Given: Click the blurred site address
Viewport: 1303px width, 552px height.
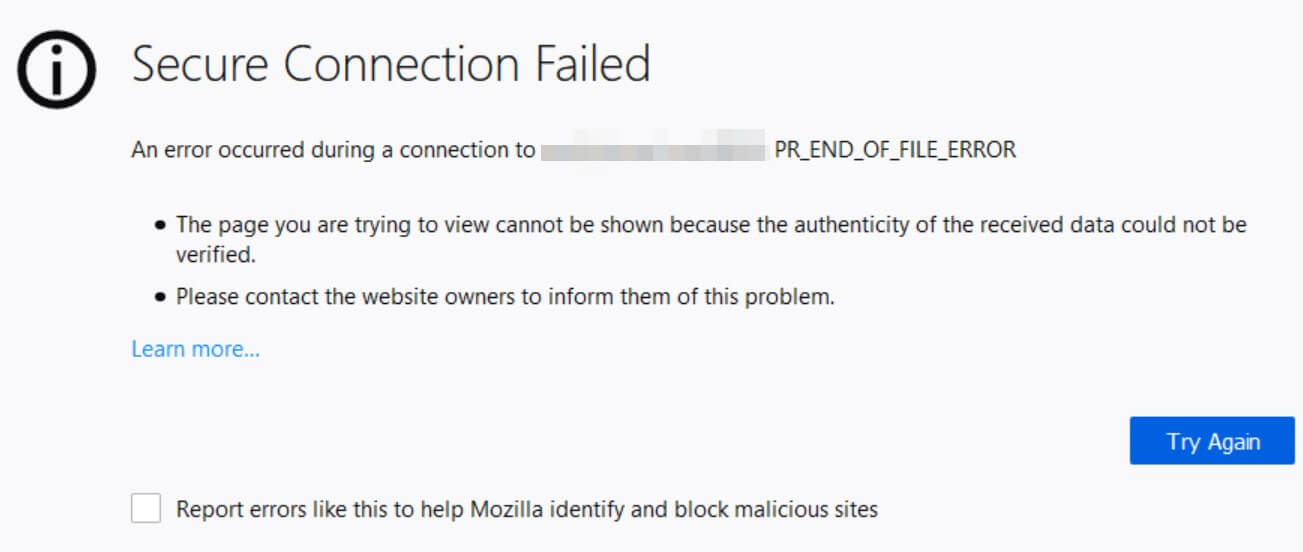Looking at the screenshot, I should tap(653, 151).
